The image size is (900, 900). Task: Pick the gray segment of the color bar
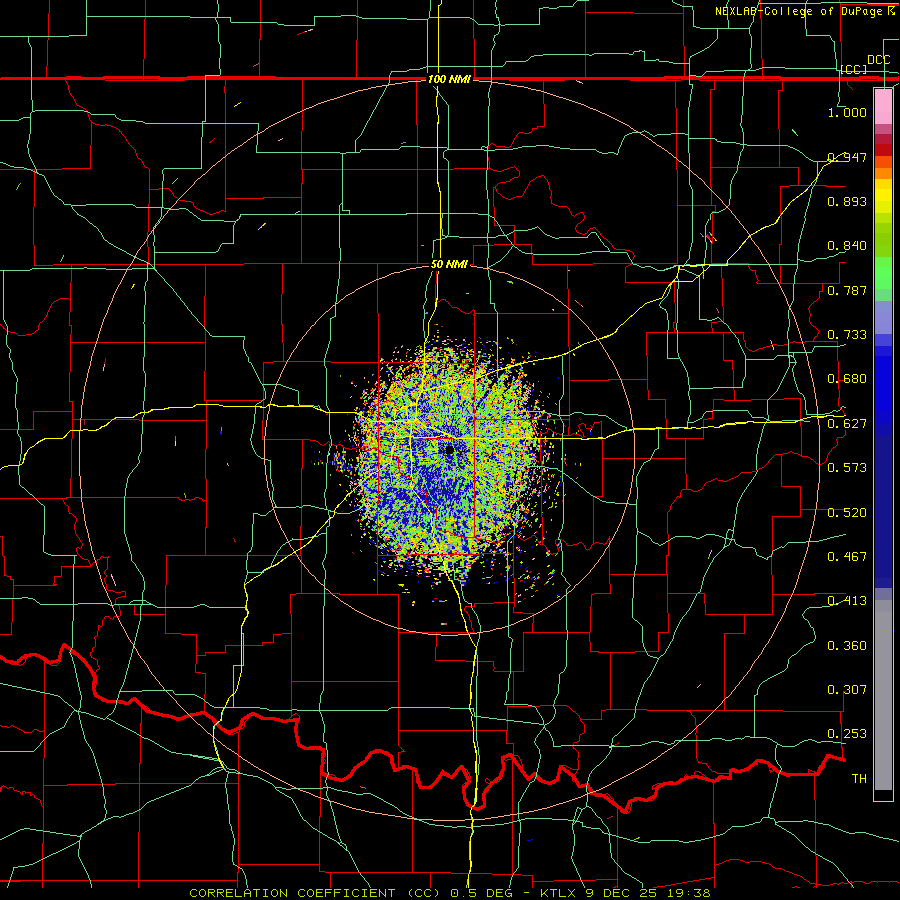point(883,695)
